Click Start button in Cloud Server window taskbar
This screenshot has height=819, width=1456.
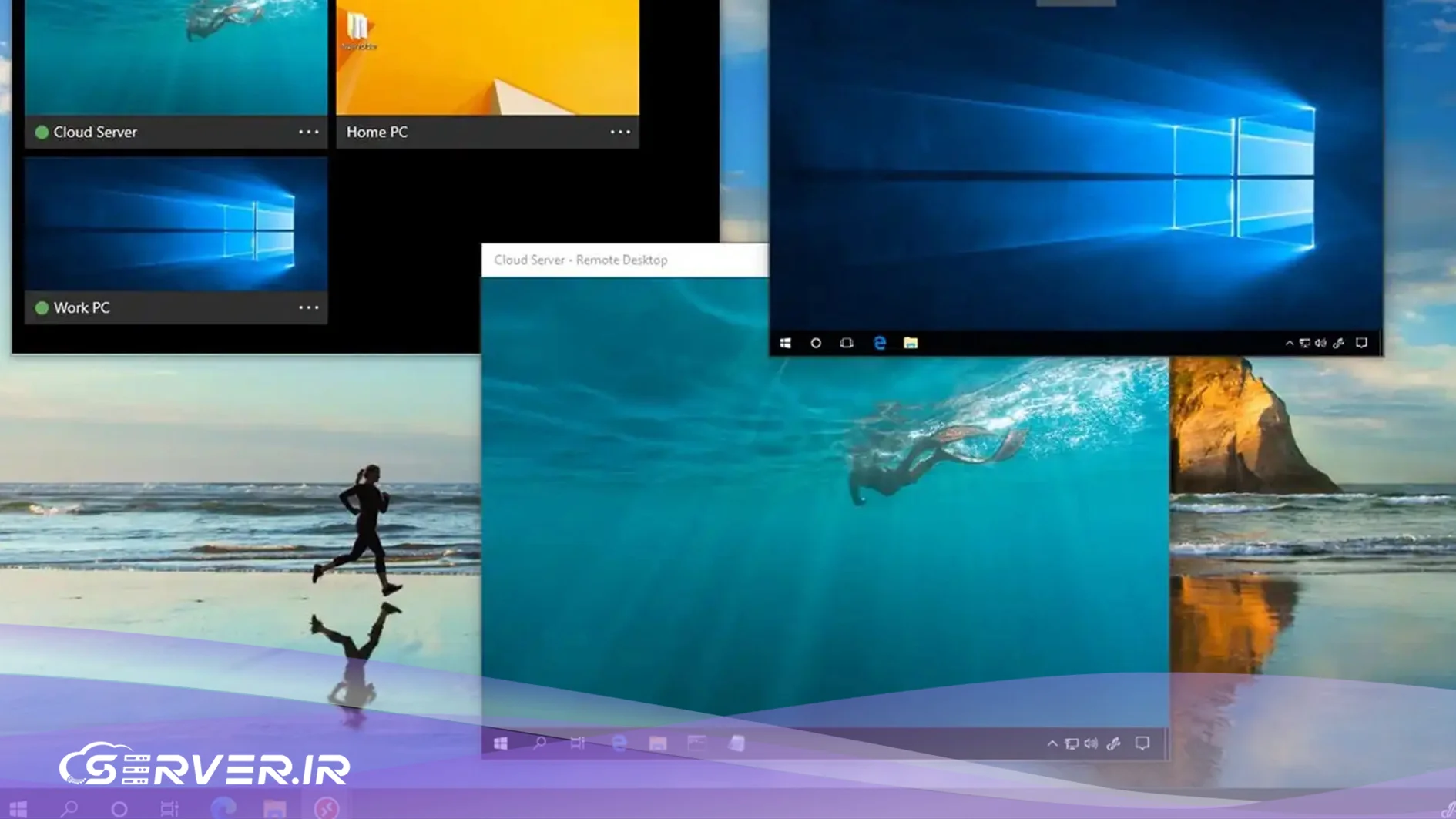pos(501,743)
